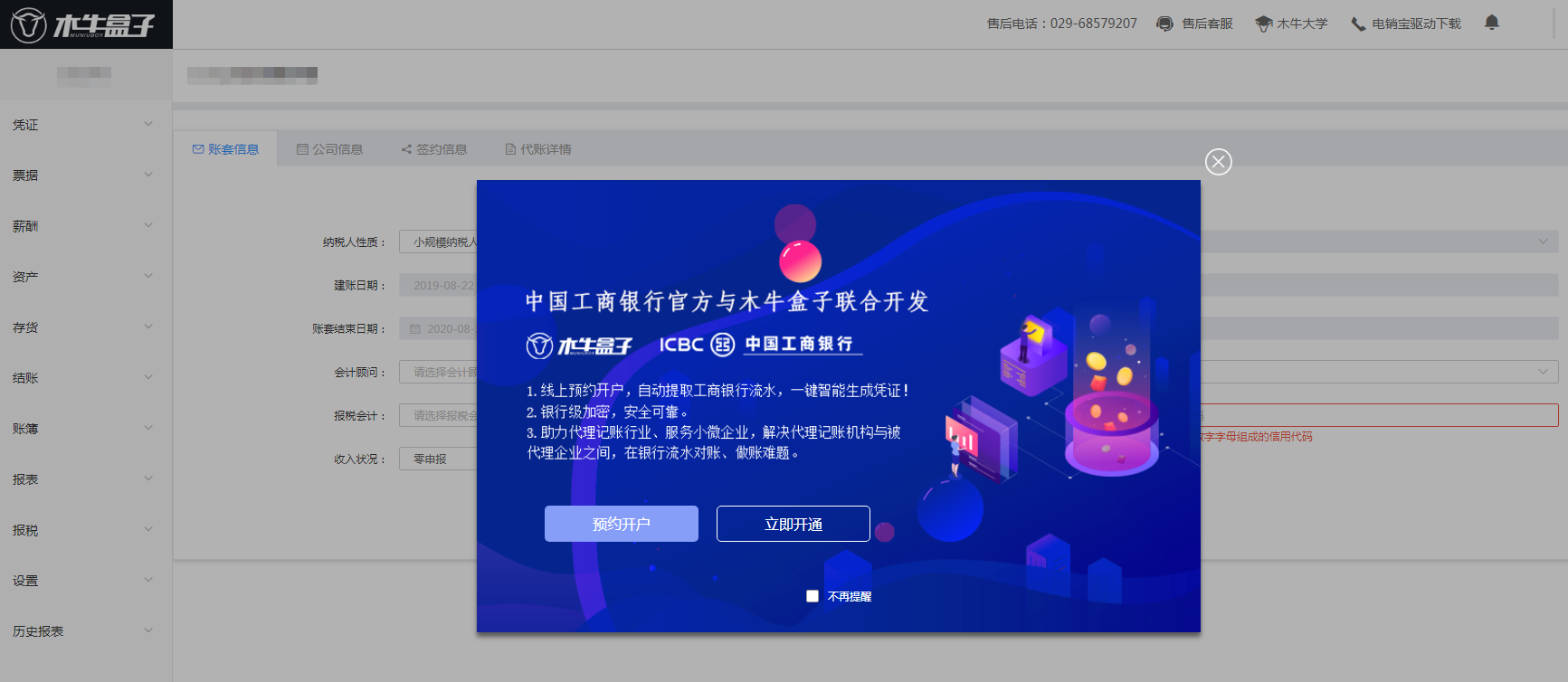This screenshot has width=1568, height=682.
Task: Click the dropdown arrow on the top right select
Action: click(1543, 242)
